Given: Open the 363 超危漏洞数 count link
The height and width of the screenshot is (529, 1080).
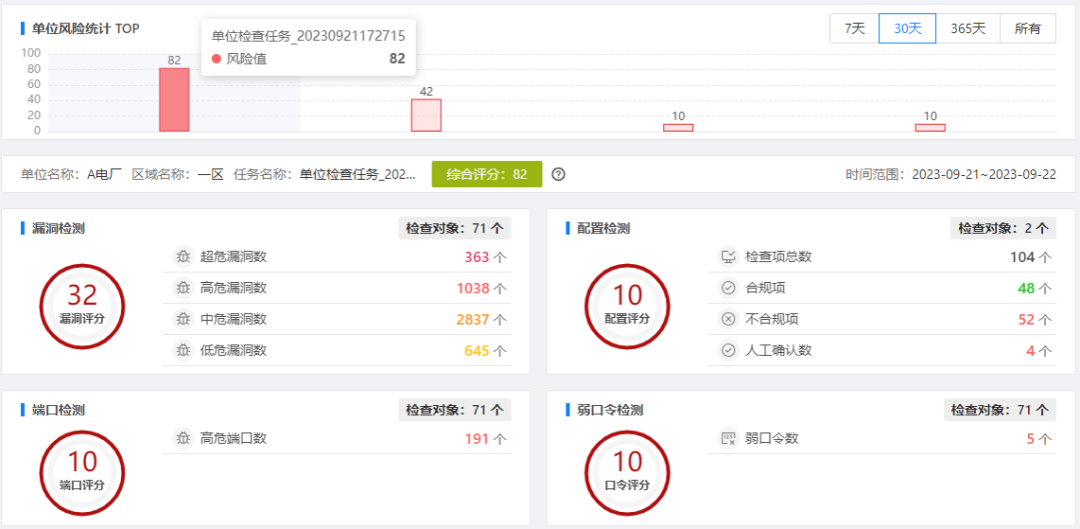Looking at the screenshot, I should (x=477, y=257).
